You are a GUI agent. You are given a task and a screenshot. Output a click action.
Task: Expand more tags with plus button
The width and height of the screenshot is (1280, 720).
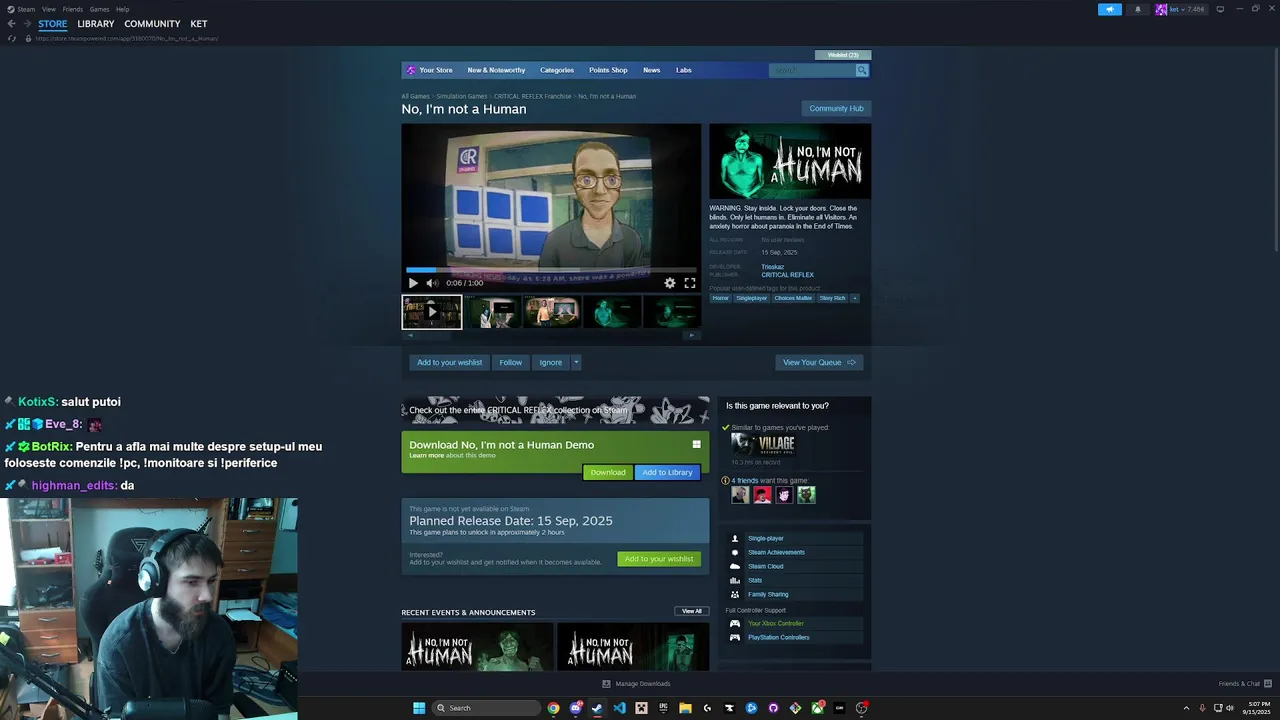(x=854, y=298)
